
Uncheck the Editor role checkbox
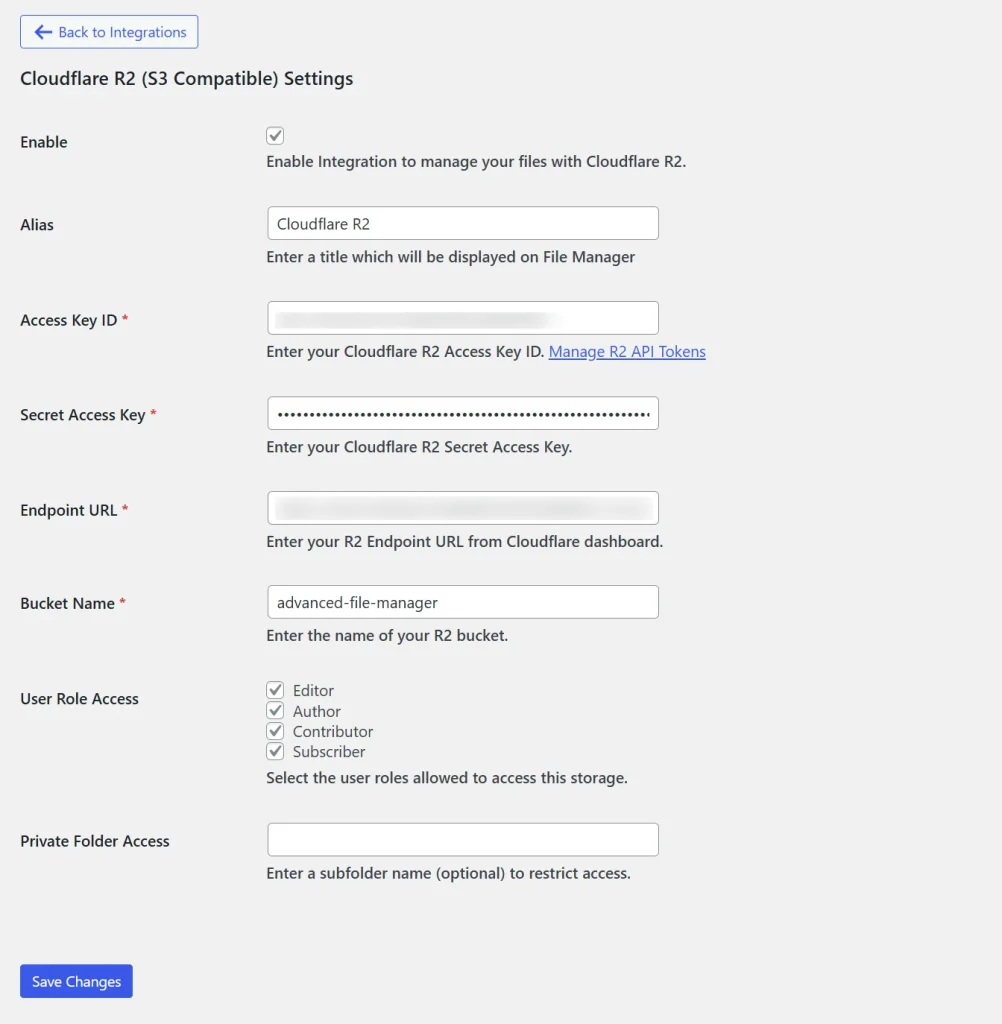(275, 690)
